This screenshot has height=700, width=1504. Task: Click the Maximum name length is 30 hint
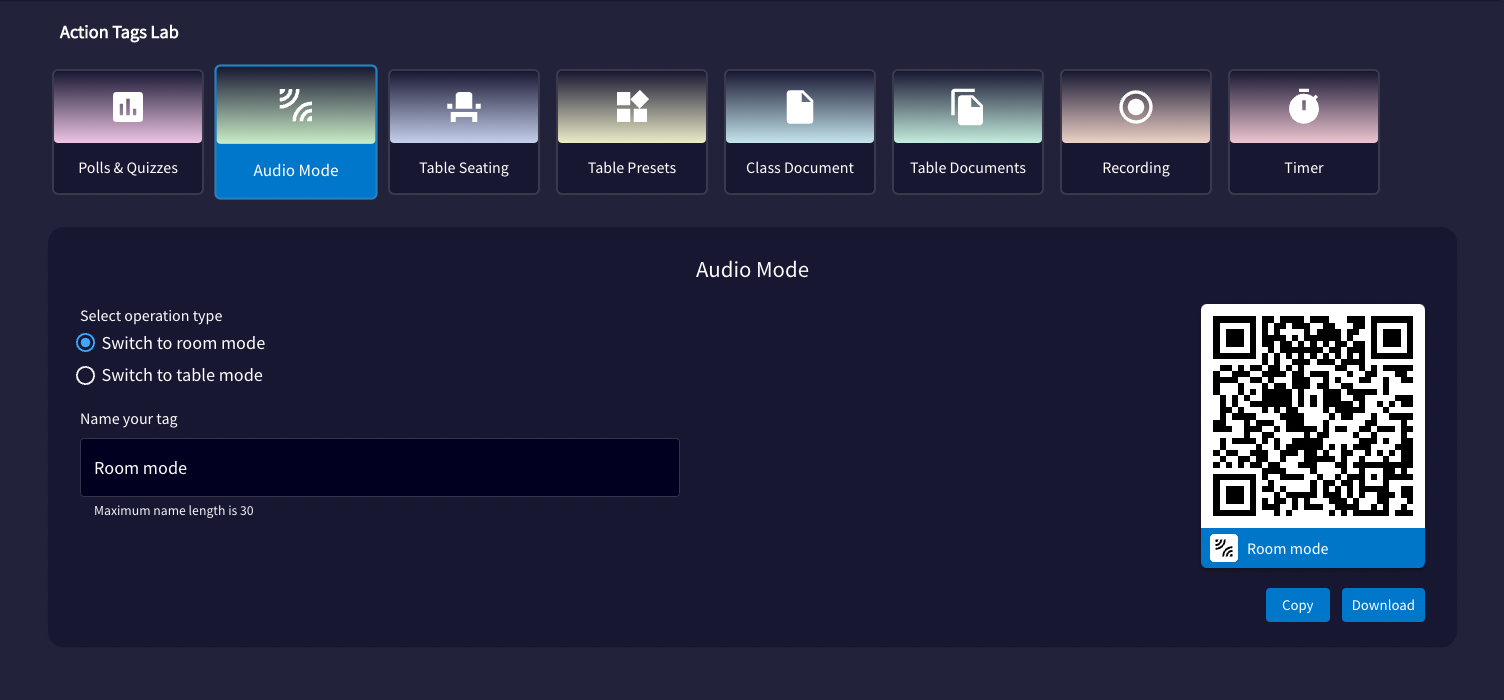(x=174, y=510)
